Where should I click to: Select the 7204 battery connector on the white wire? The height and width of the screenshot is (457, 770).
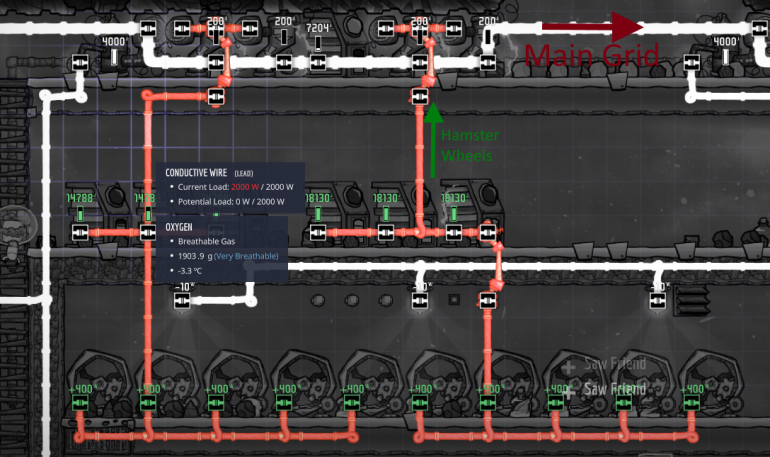[x=318, y=63]
